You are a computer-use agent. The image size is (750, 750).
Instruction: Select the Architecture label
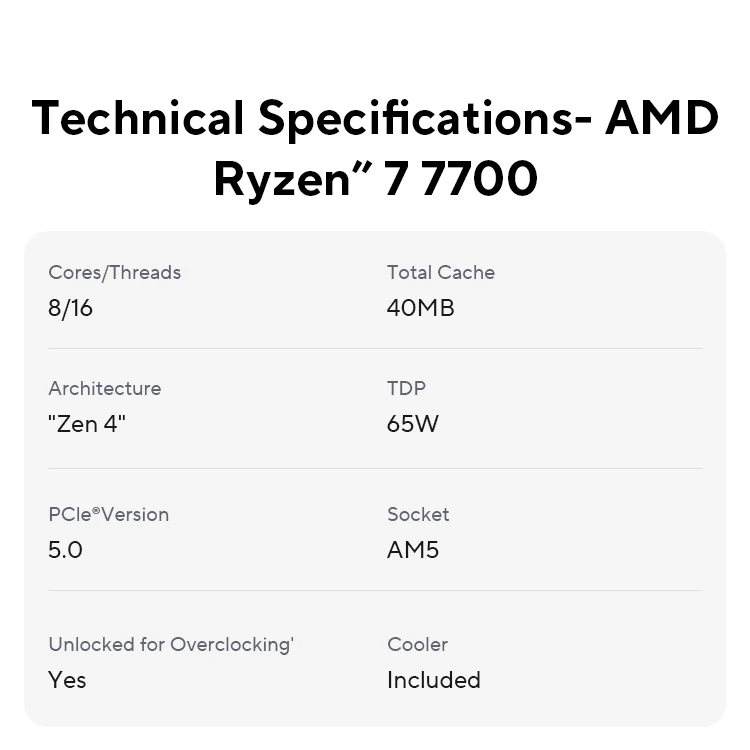104,388
